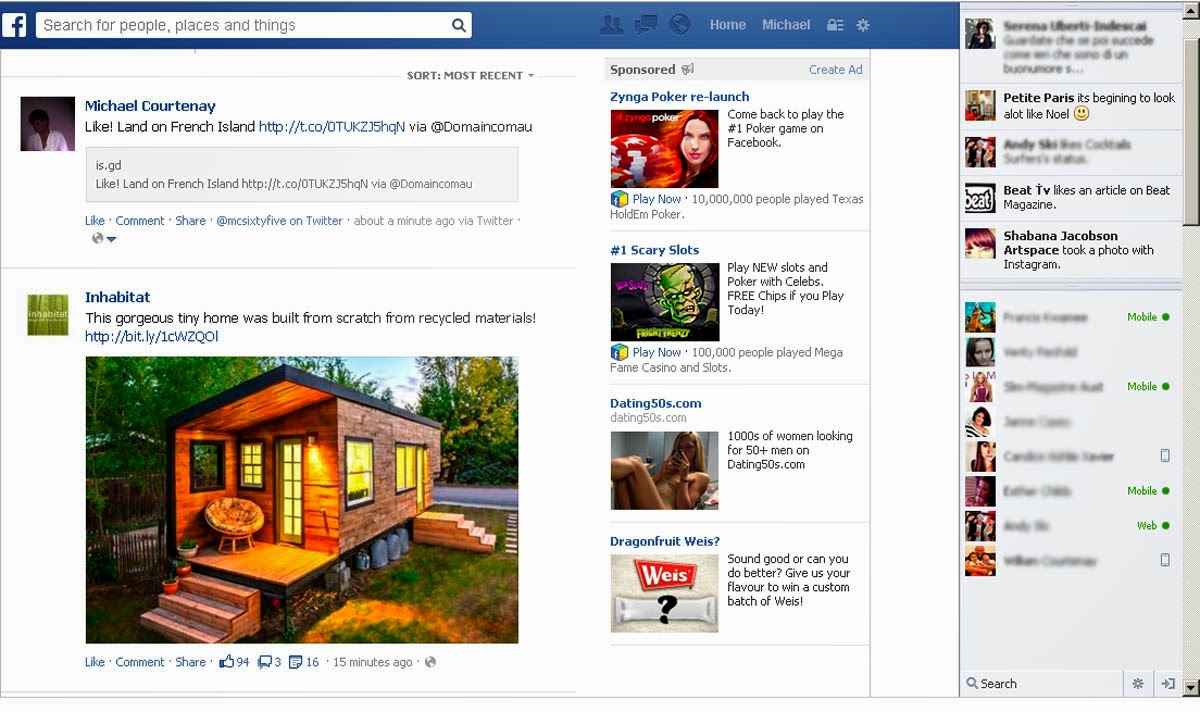Open chat options gear icon
The image size is (1200, 712).
[x=1137, y=684]
